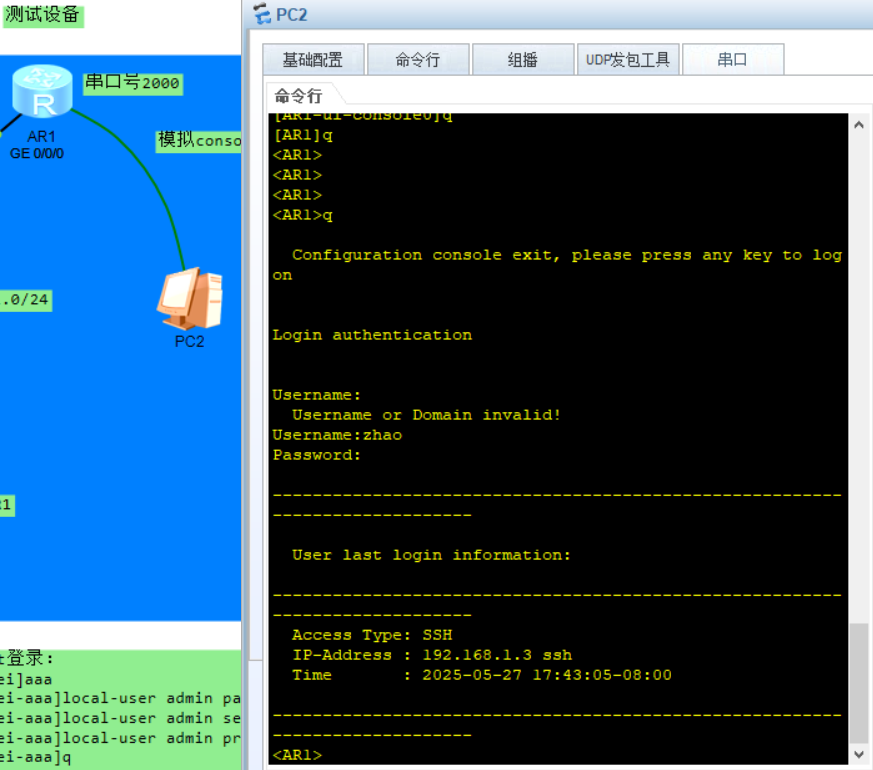
Task: Click the 测试设备 green label
Action: (43, 16)
